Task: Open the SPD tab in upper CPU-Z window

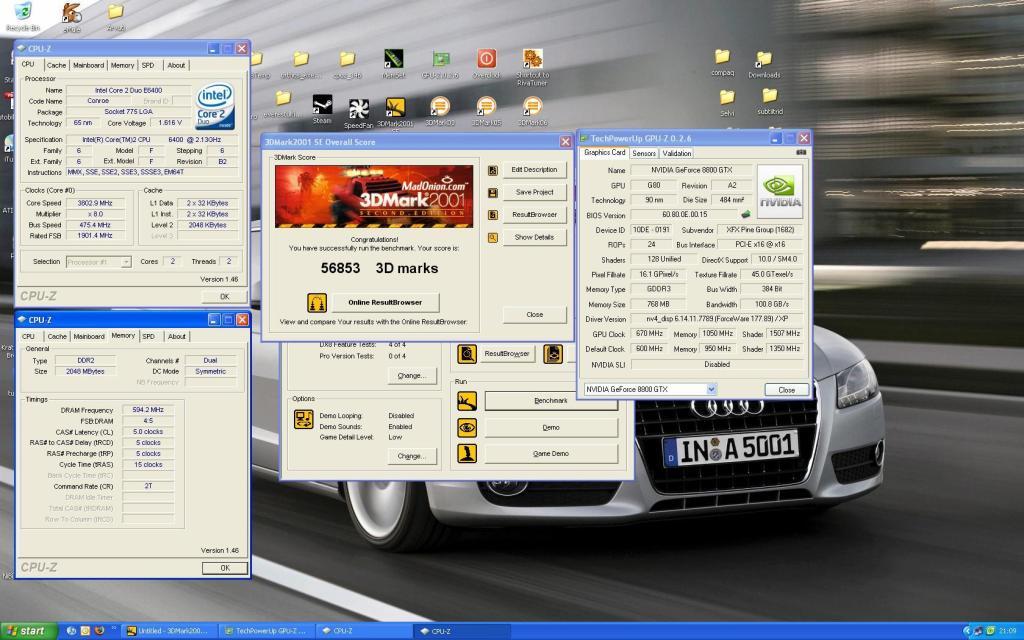Action: click(148, 65)
